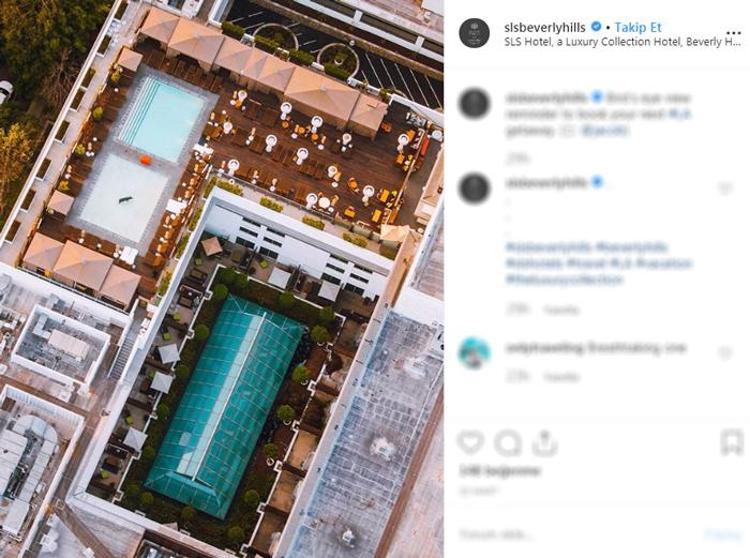Open slsbeverlyhills username in header
750x558 pixels.
tap(545, 27)
